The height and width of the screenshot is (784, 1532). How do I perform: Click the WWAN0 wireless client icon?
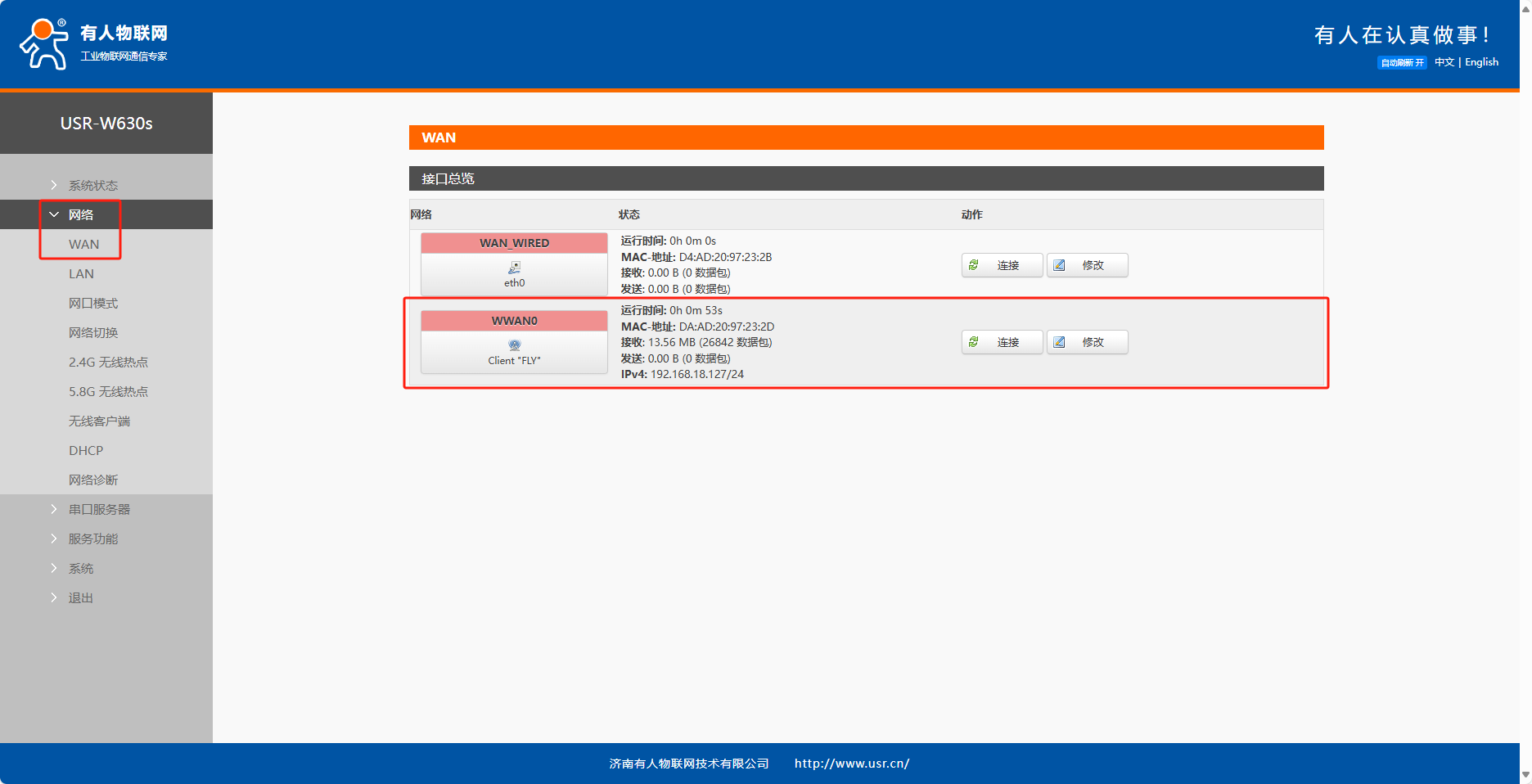coord(514,345)
